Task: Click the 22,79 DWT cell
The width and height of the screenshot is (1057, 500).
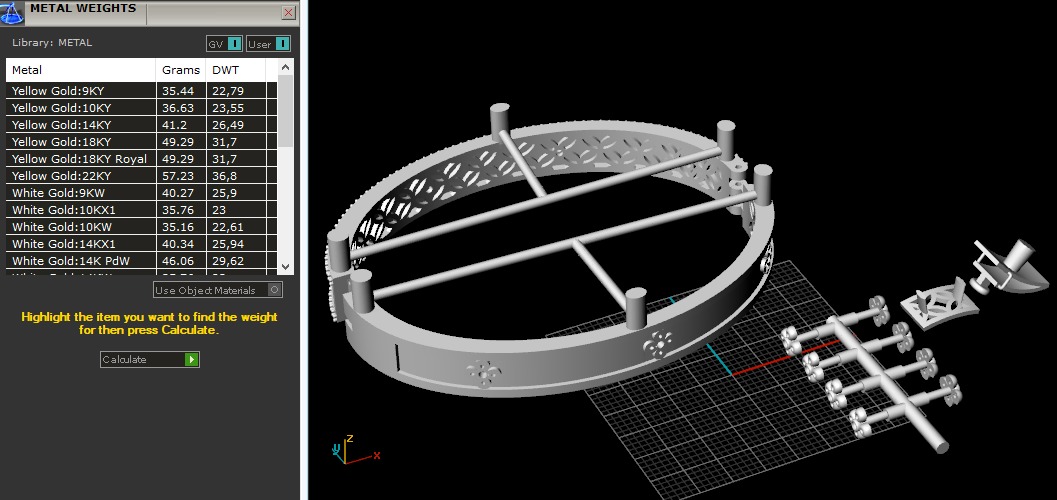Action: (236, 90)
